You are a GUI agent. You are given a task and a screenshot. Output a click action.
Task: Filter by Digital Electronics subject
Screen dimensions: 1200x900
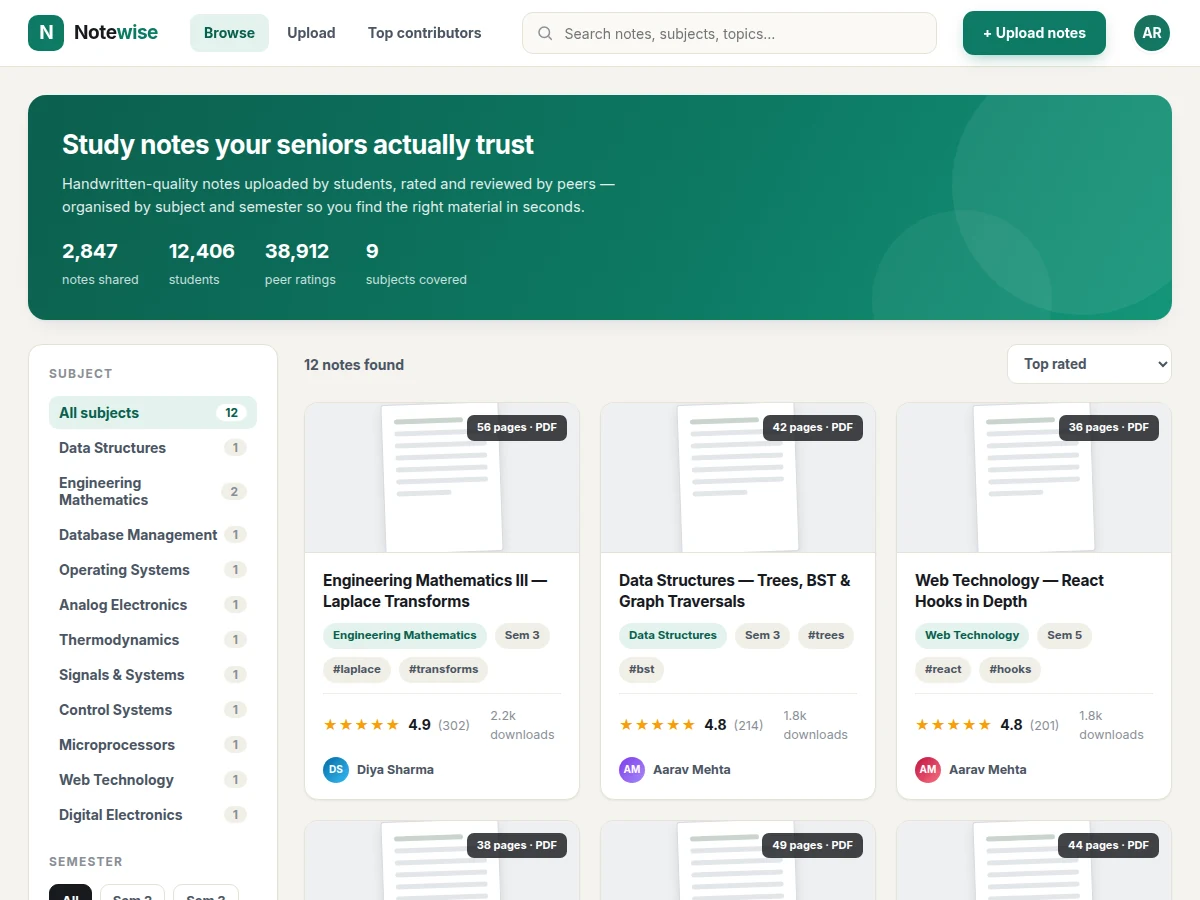click(153, 814)
